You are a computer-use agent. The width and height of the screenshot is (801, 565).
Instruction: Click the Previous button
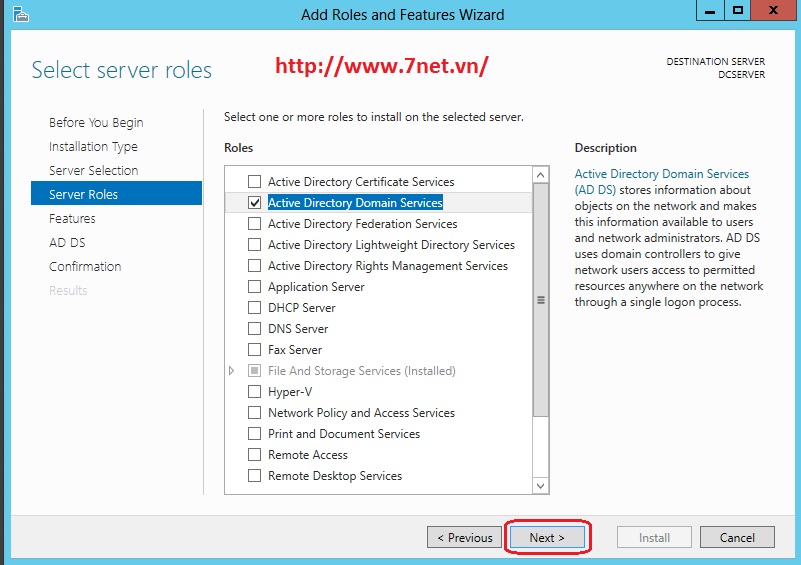[464, 537]
